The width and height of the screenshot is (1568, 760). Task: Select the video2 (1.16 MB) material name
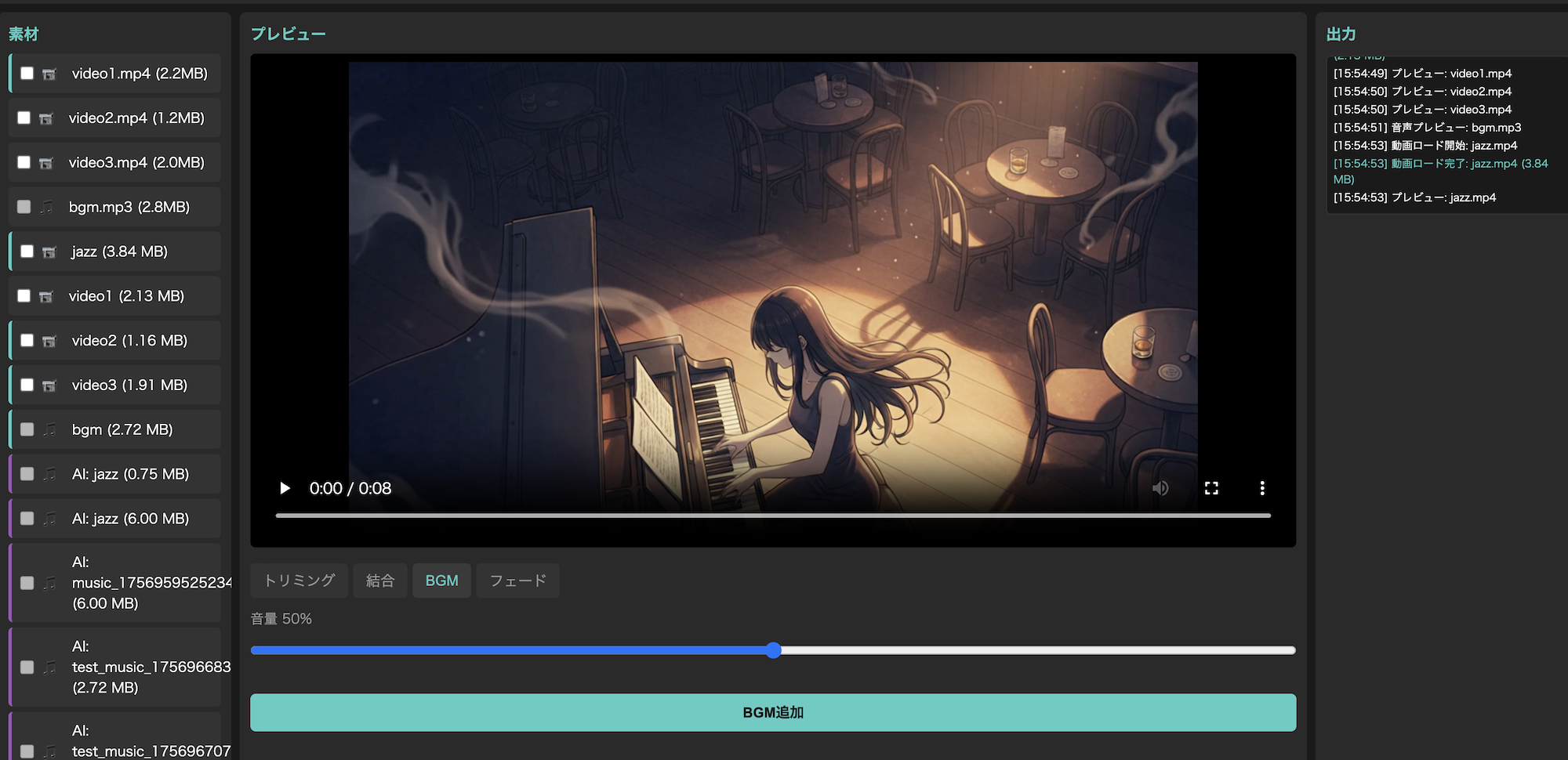pyautogui.click(x=129, y=341)
